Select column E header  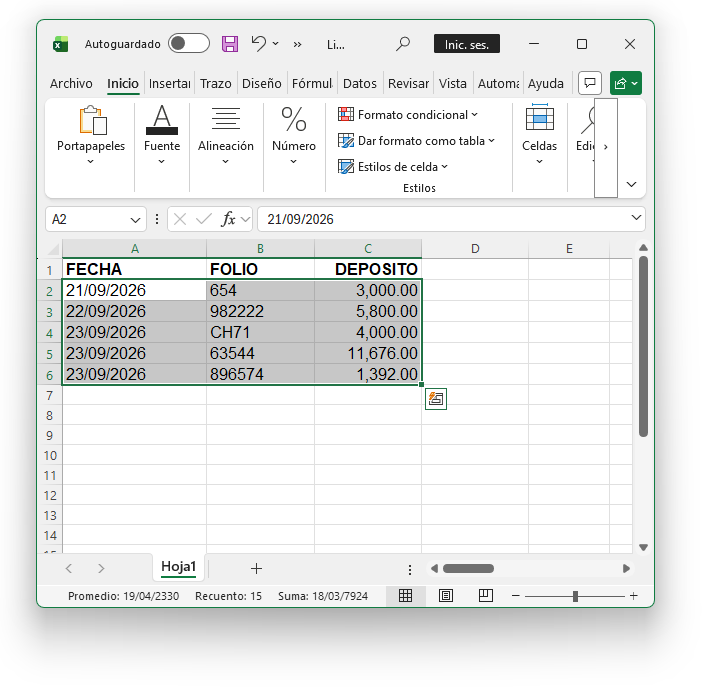point(569,249)
